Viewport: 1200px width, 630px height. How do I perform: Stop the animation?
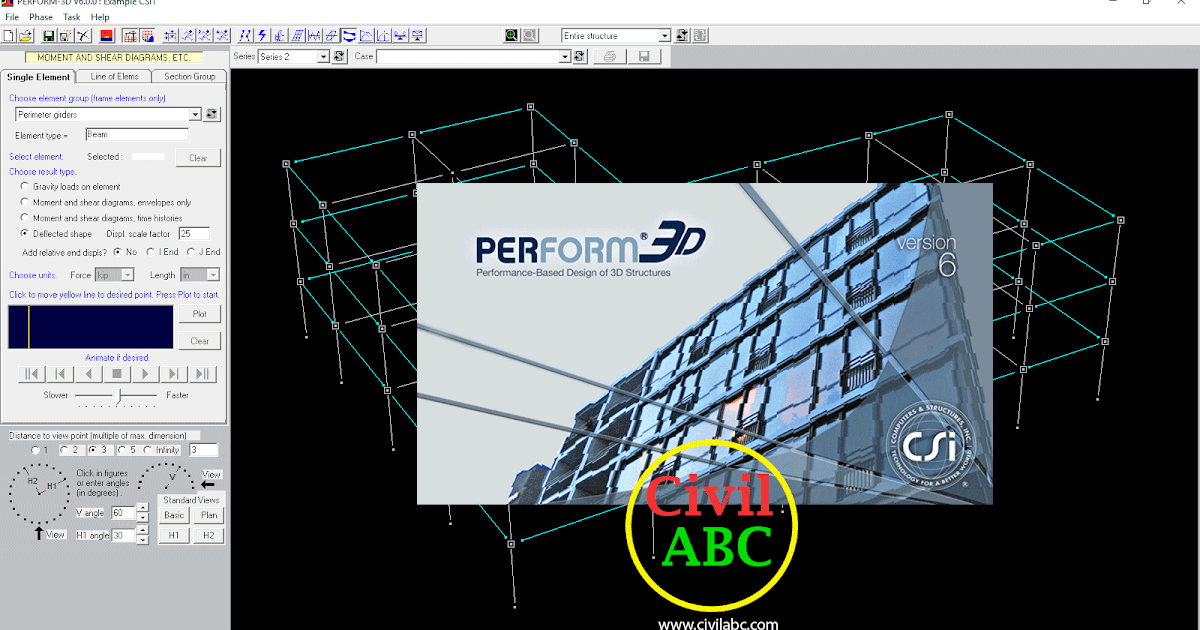(x=116, y=374)
